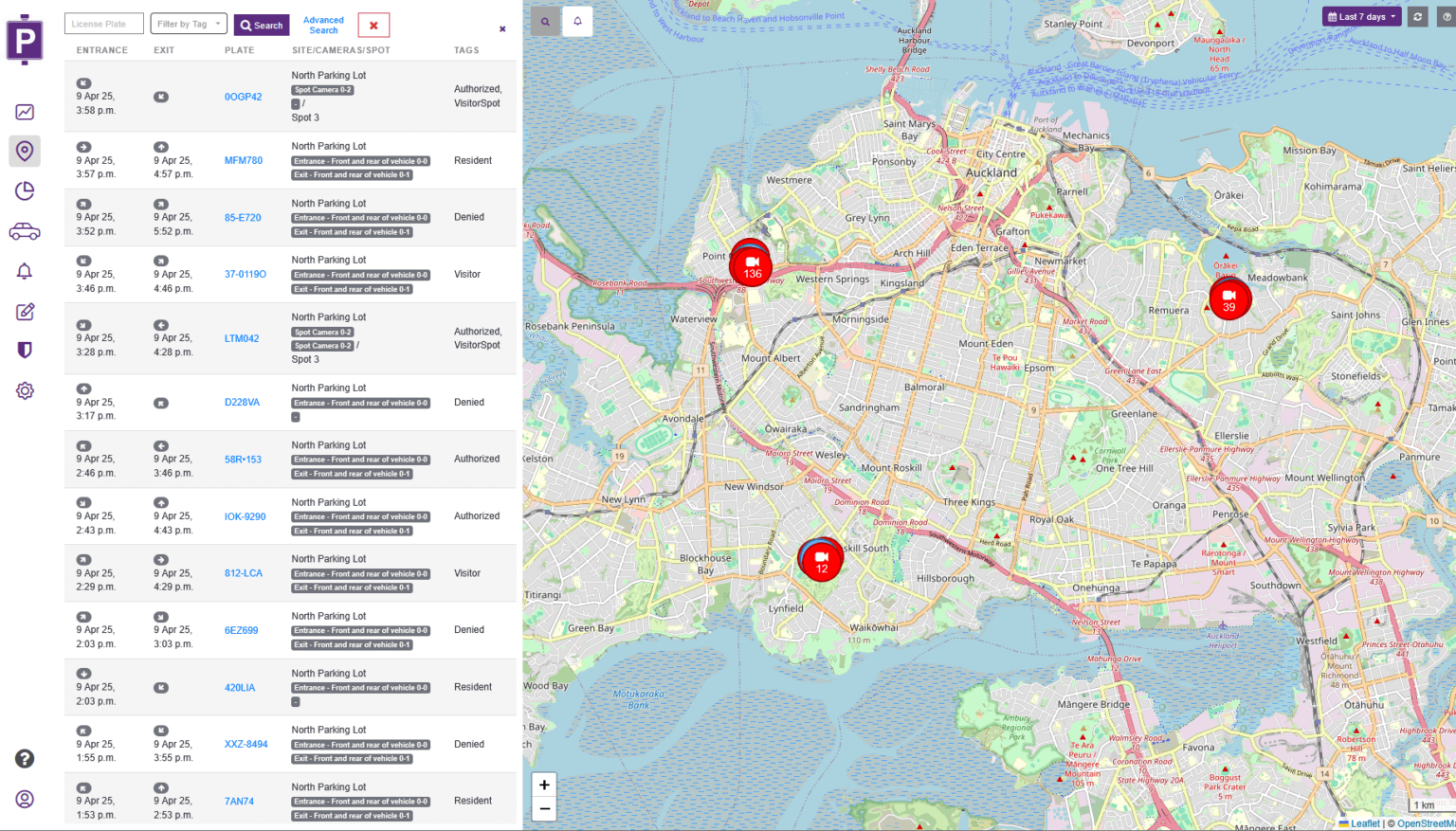Click the exit arrow icon for LTM042

click(161, 325)
